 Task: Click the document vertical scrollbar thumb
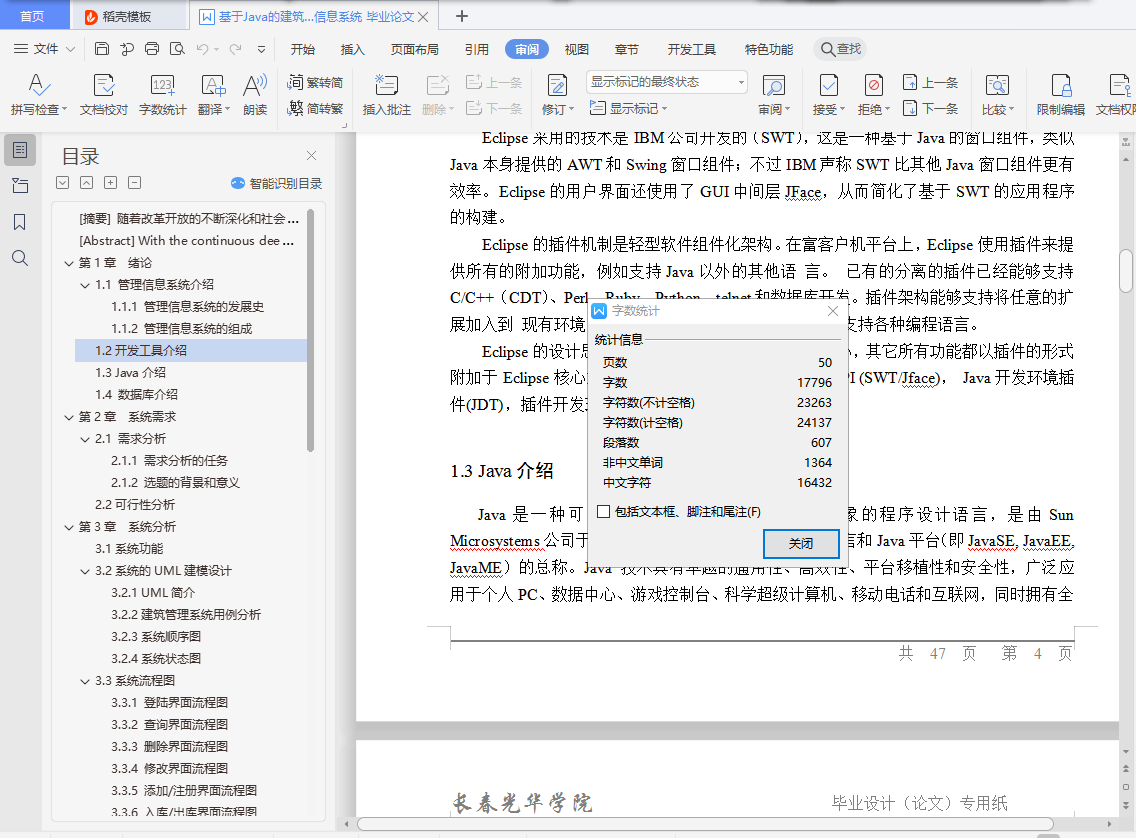point(1125,270)
